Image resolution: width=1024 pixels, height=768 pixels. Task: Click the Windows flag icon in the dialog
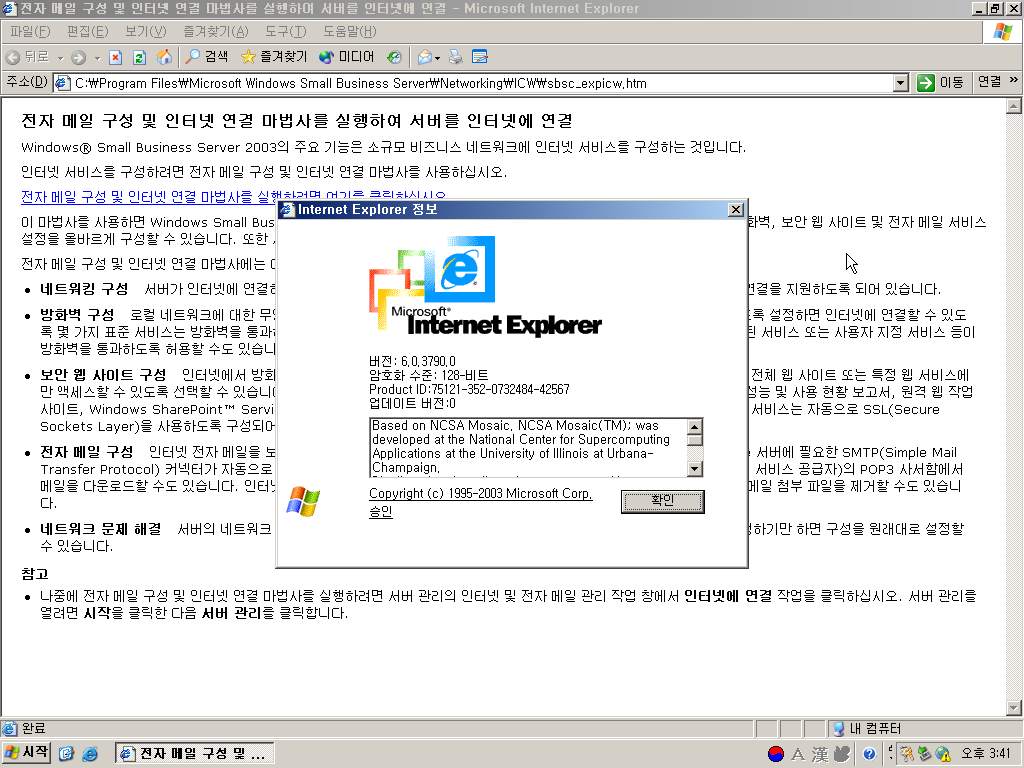(303, 502)
